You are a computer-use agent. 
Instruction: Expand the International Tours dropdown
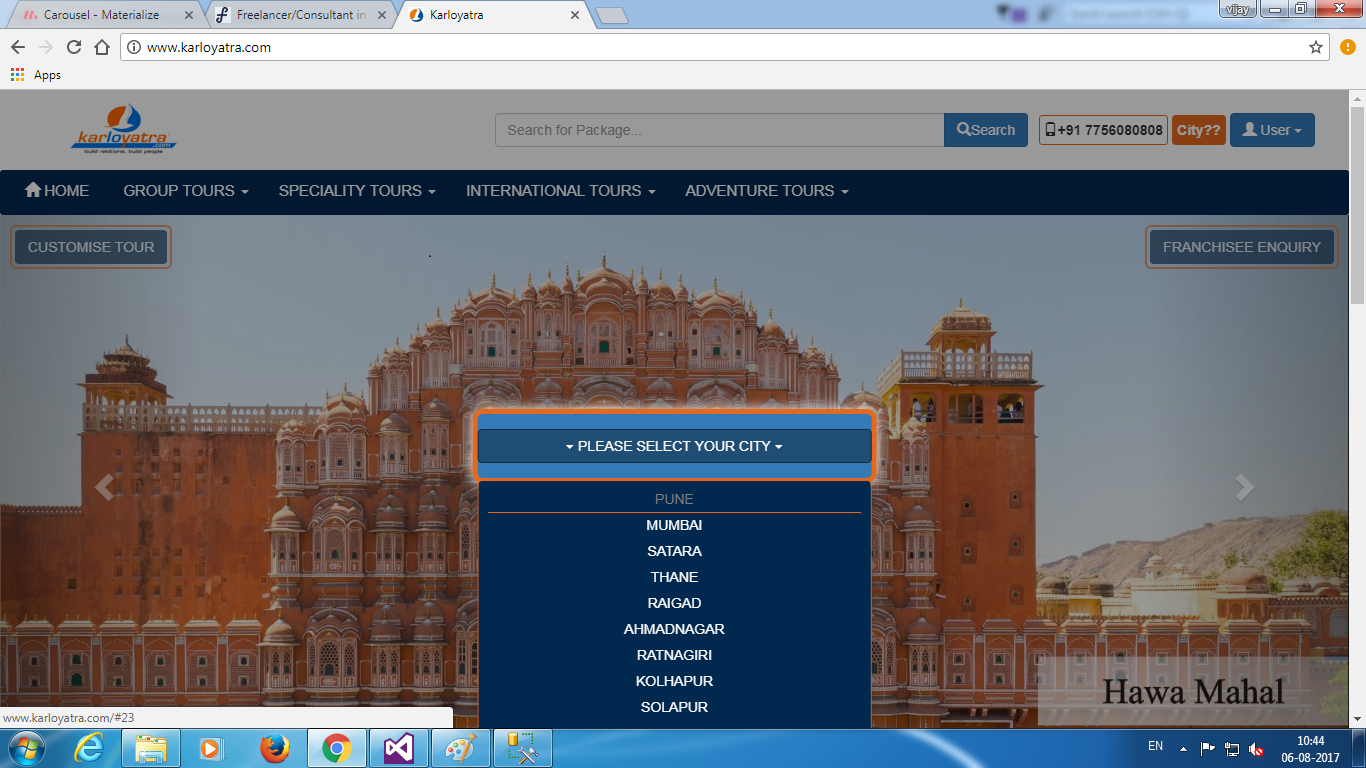pos(560,191)
